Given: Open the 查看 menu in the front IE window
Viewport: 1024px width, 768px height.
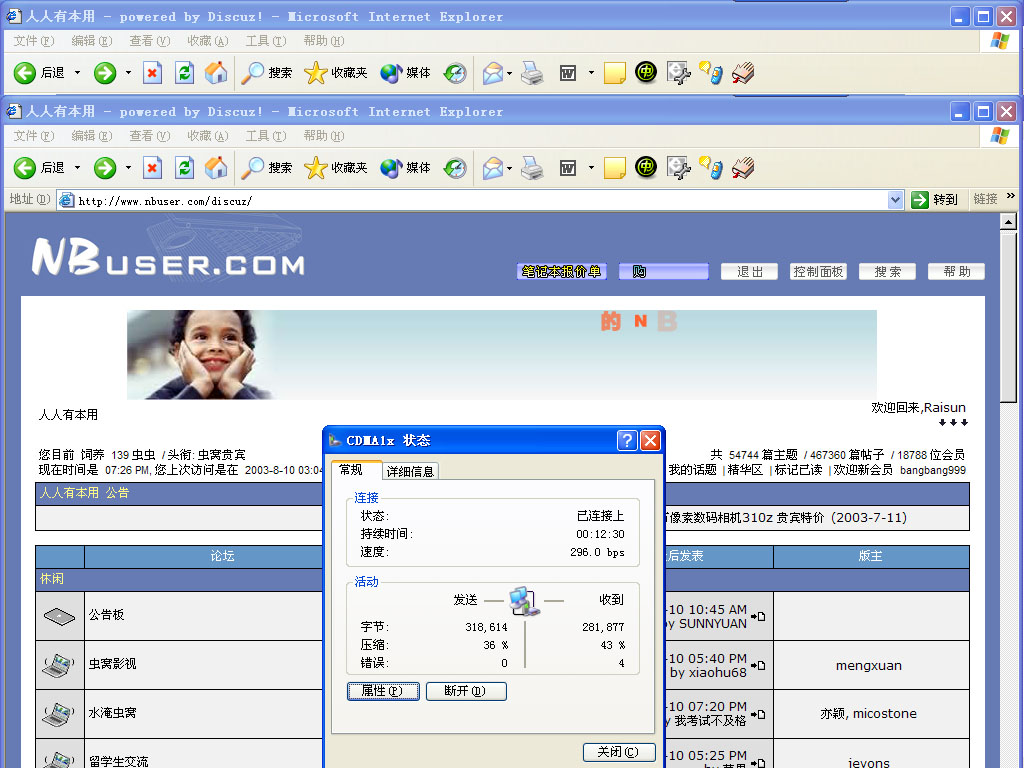Looking at the screenshot, I should click(150, 136).
